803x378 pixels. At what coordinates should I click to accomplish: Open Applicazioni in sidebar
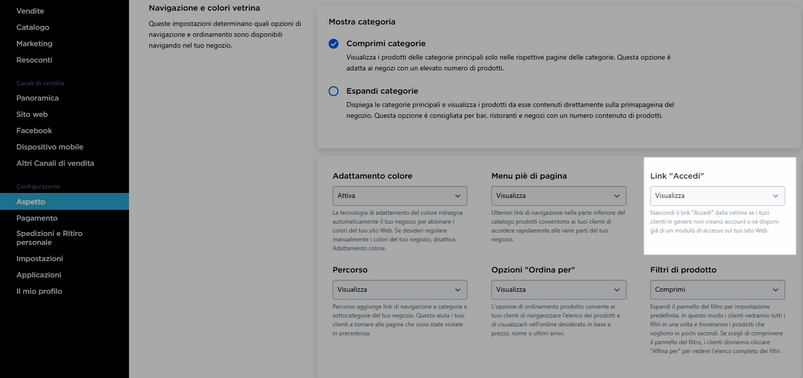39,275
